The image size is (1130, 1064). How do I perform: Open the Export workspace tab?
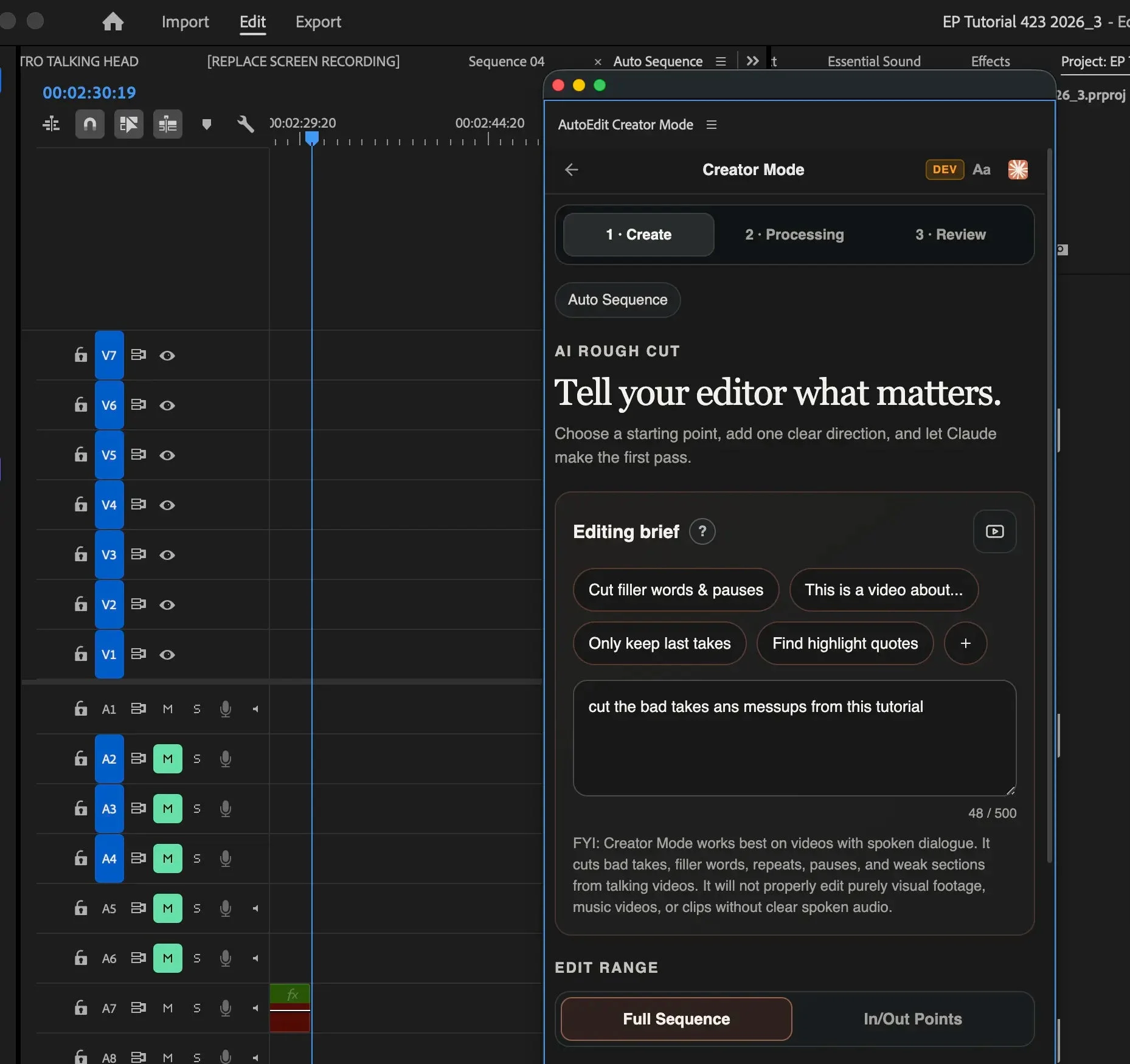(x=318, y=22)
